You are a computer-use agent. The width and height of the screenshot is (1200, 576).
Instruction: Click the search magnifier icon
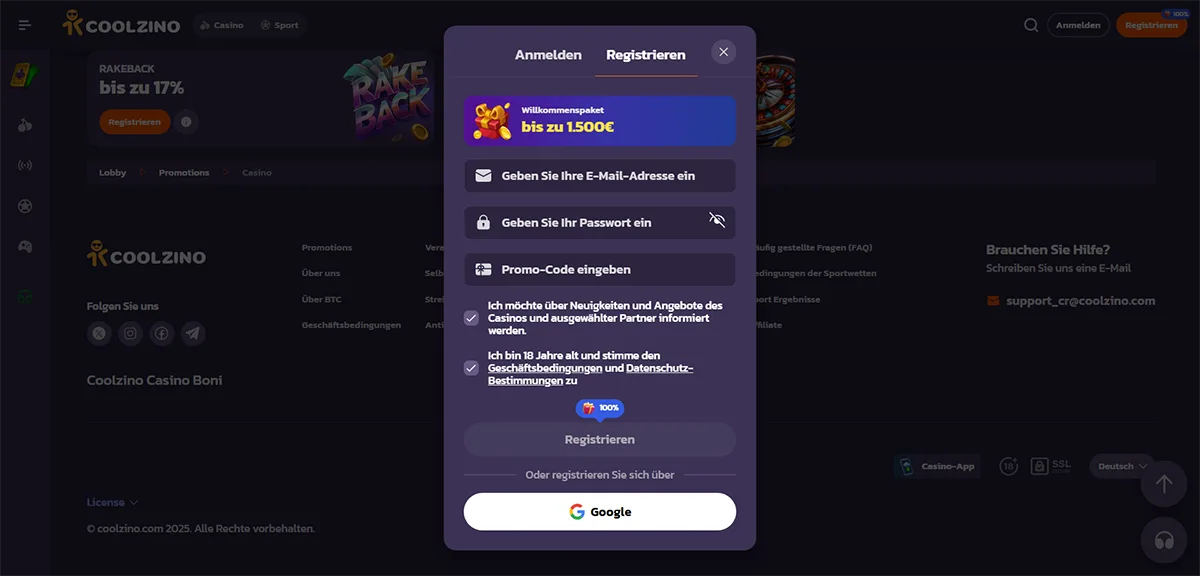[x=1031, y=25]
